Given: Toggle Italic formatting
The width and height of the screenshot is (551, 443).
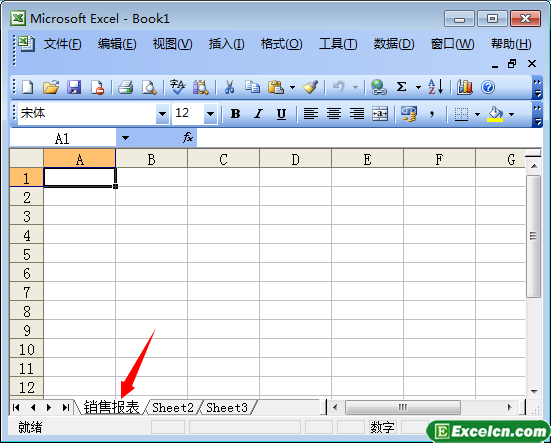Looking at the screenshot, I should click(x=259, y=113).
